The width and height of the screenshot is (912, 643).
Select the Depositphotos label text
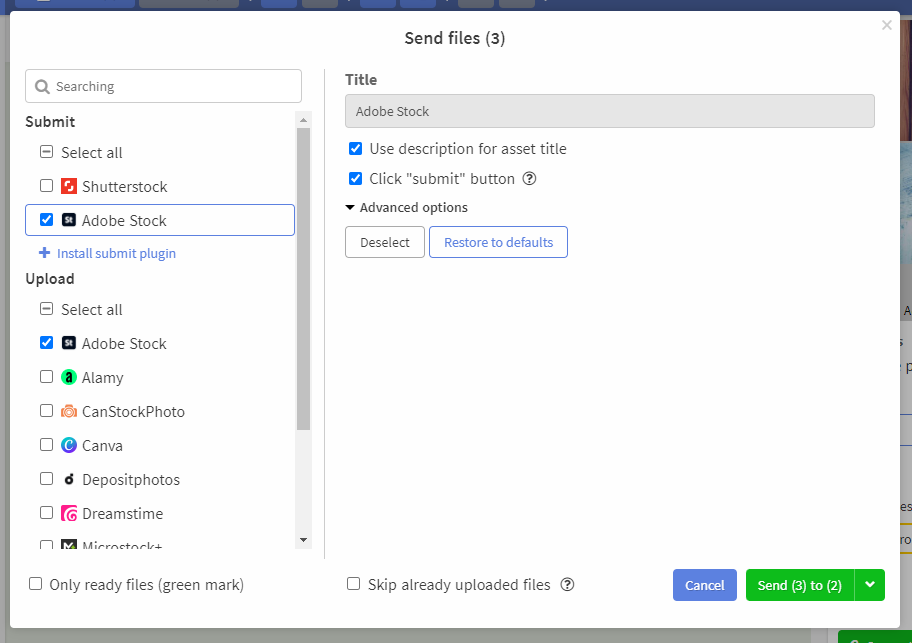pyautogui.click(x=131, y=480)
